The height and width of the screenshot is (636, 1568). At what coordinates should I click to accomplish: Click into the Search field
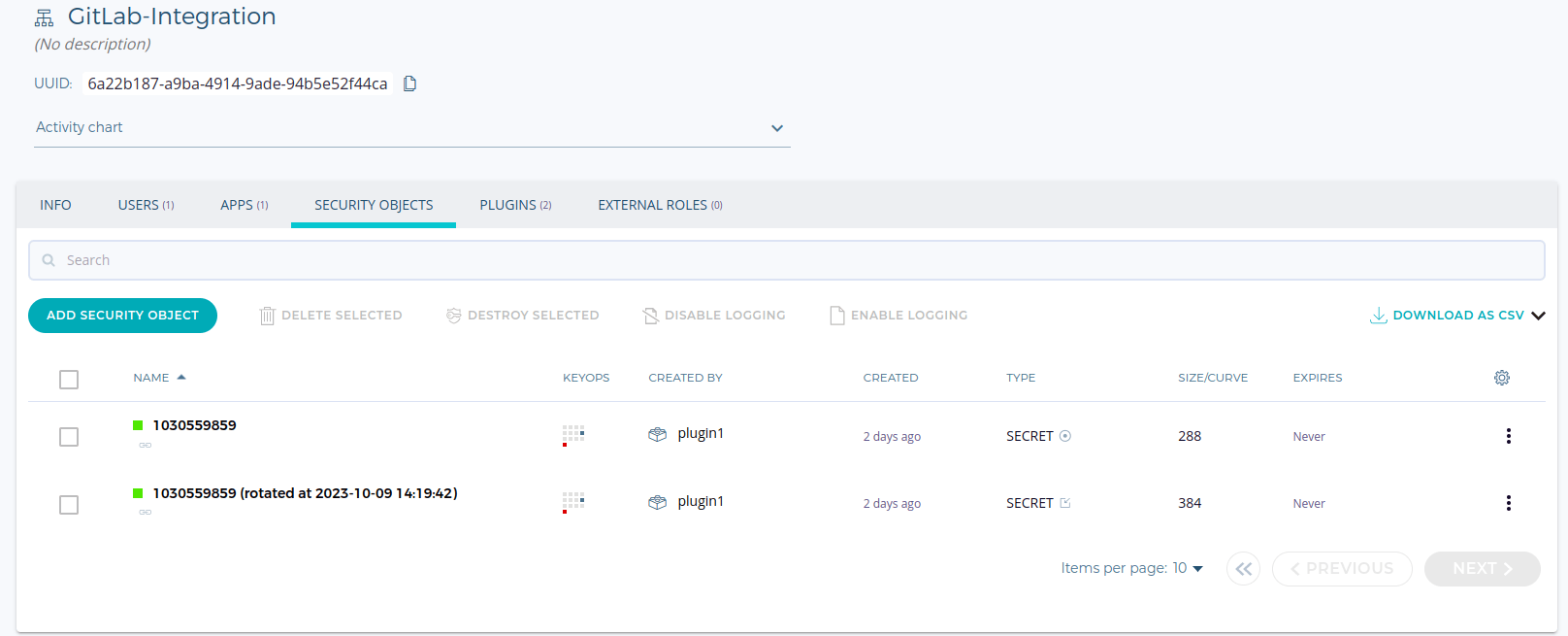point(786,260)
